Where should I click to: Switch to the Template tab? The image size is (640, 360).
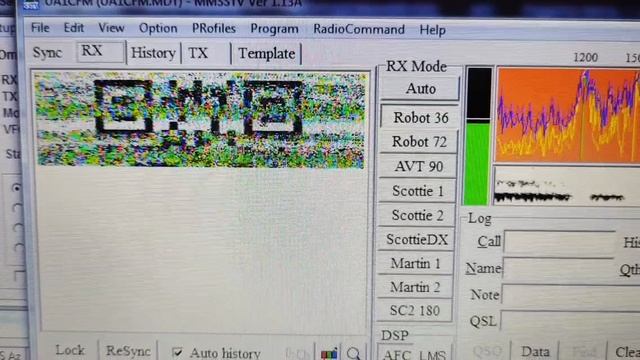pyautogui.click(x=267, y=53)
